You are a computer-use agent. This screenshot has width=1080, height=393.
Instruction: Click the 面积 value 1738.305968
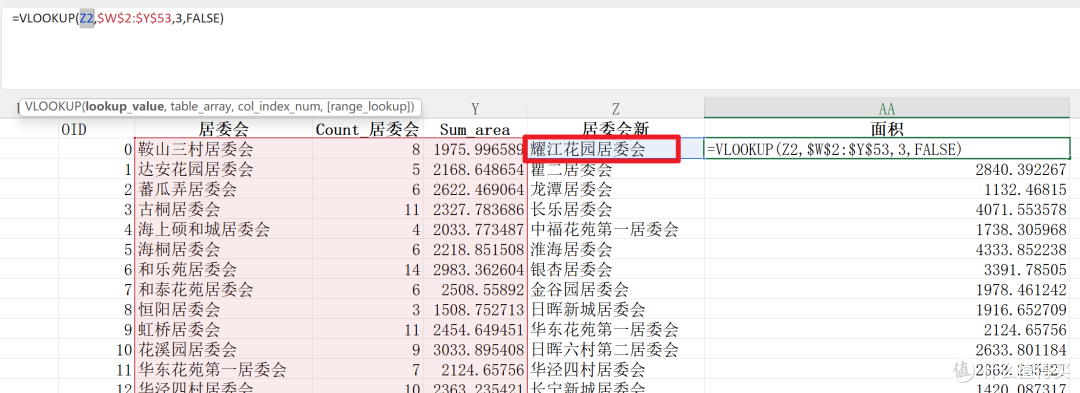(x=887, y=229)
